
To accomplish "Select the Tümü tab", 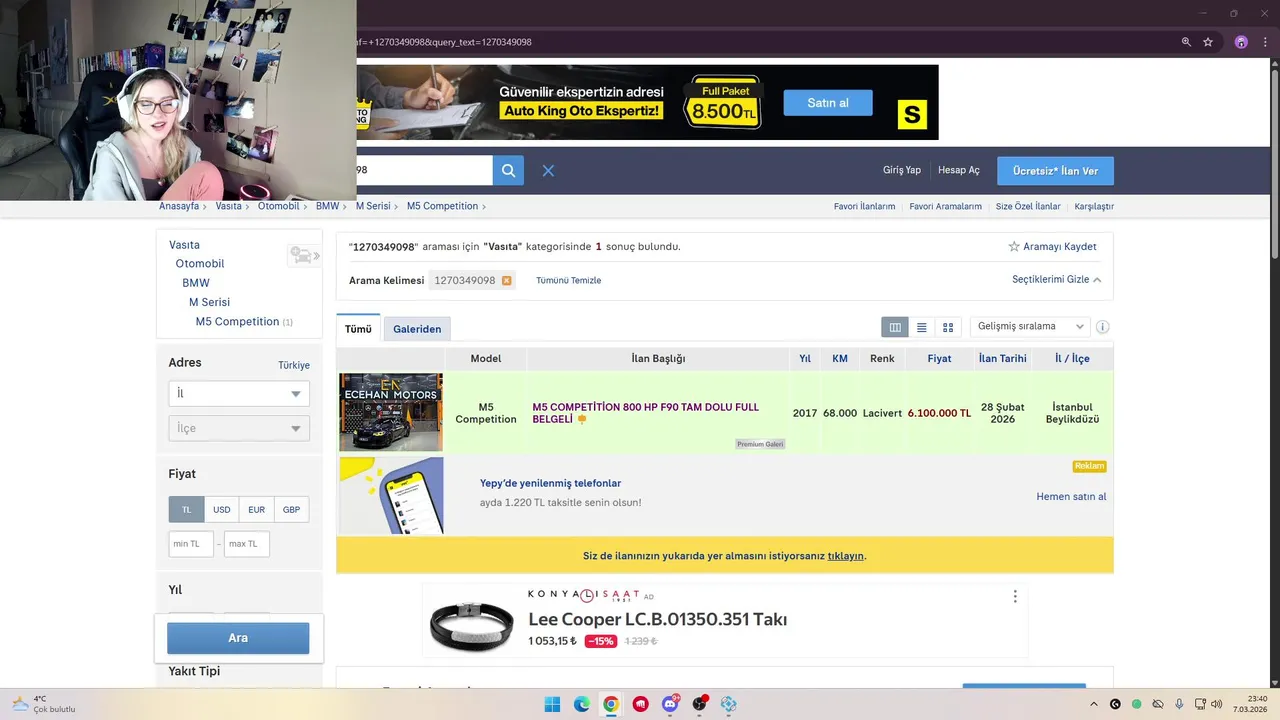I will (358, 329).
